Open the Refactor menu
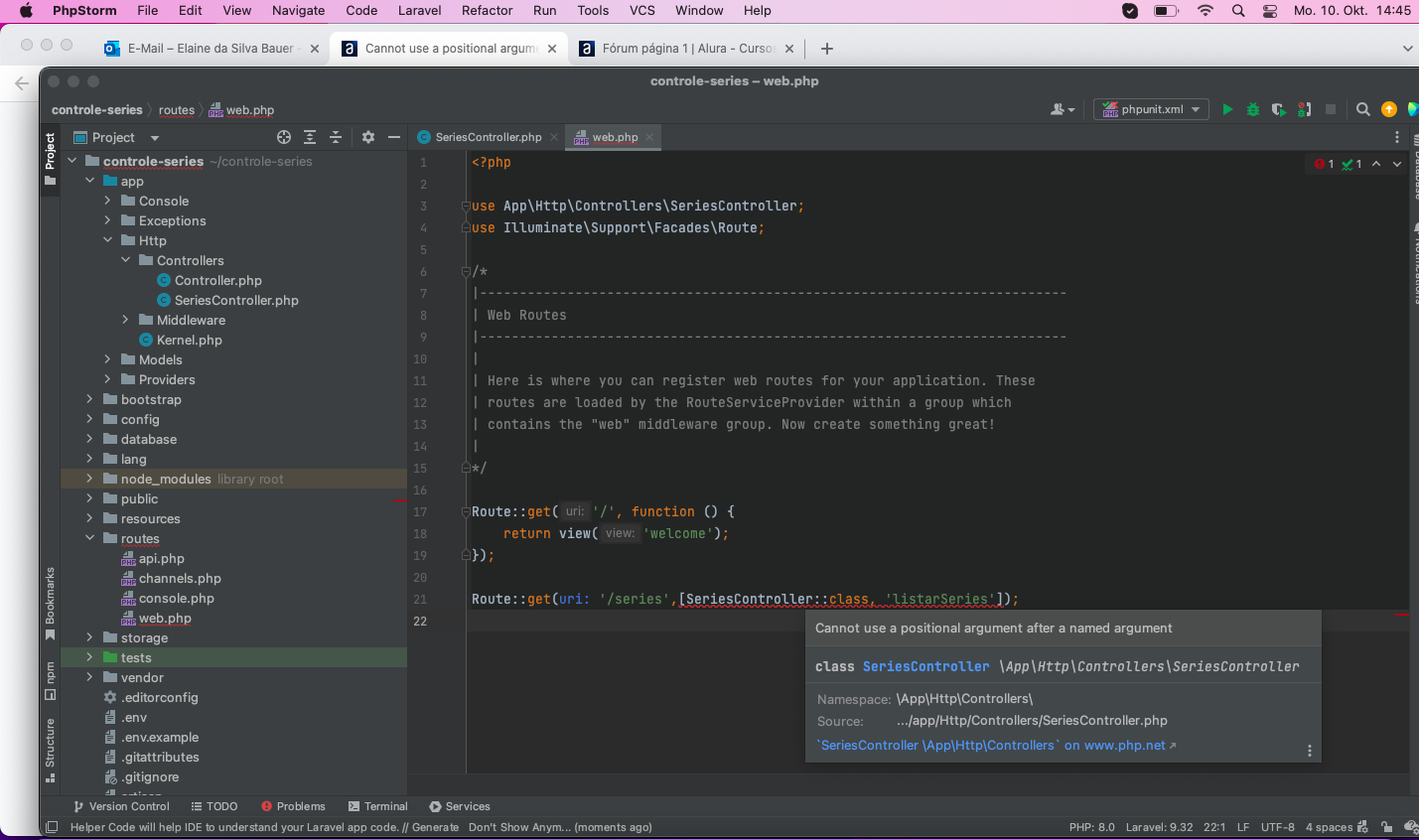 click(487, 10)
